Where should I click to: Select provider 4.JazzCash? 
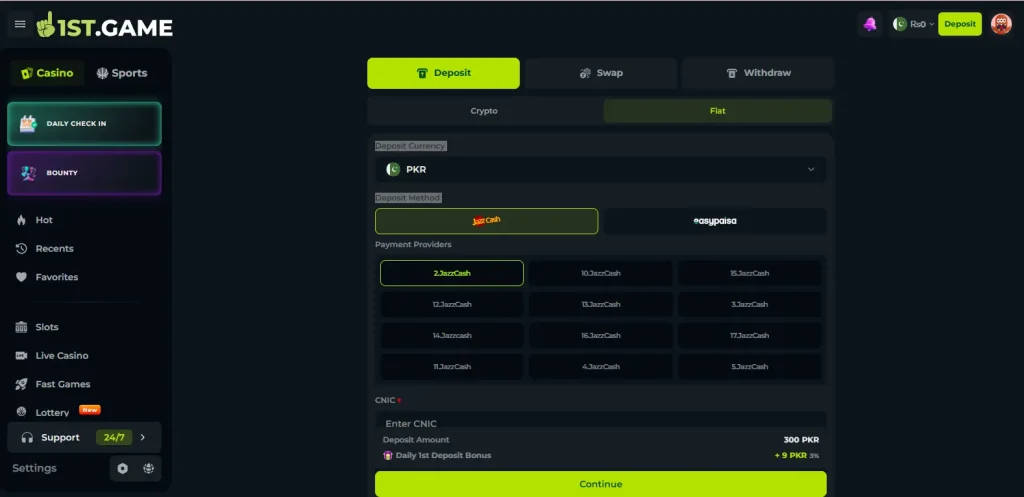click(601, 367)
